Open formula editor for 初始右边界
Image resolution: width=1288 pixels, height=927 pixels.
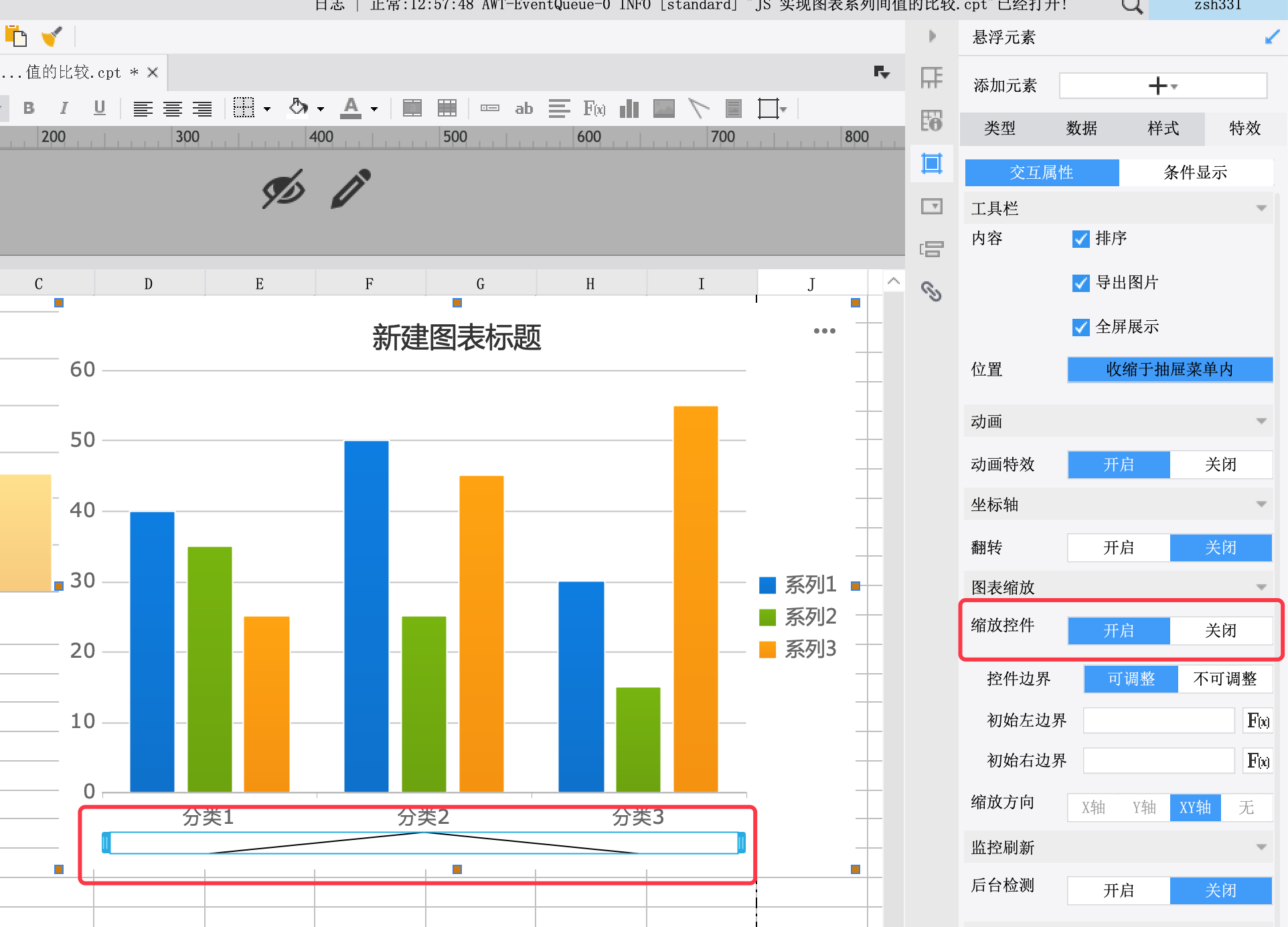point(1258,761)
